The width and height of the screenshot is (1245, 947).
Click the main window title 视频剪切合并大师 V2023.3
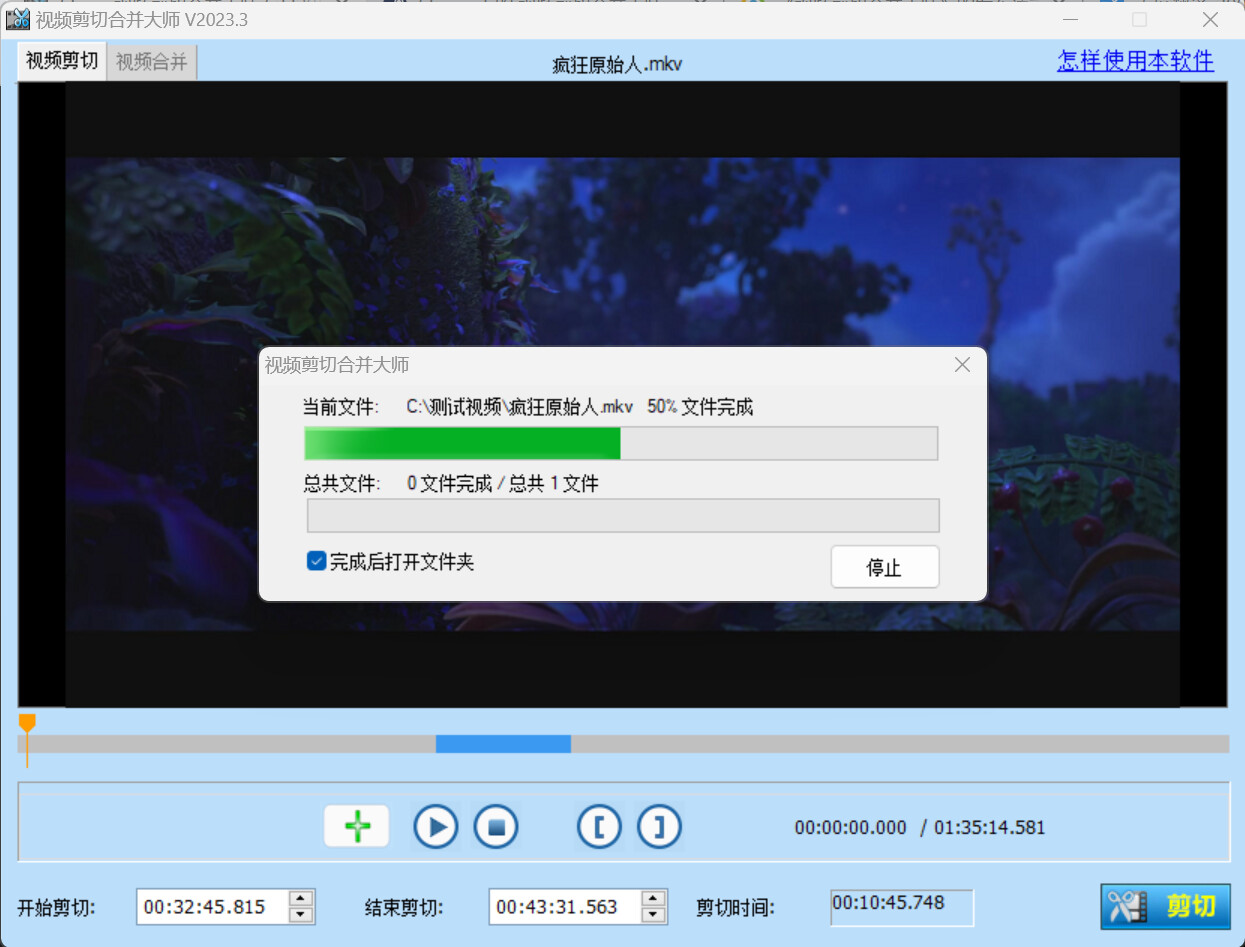click(142, 20)
